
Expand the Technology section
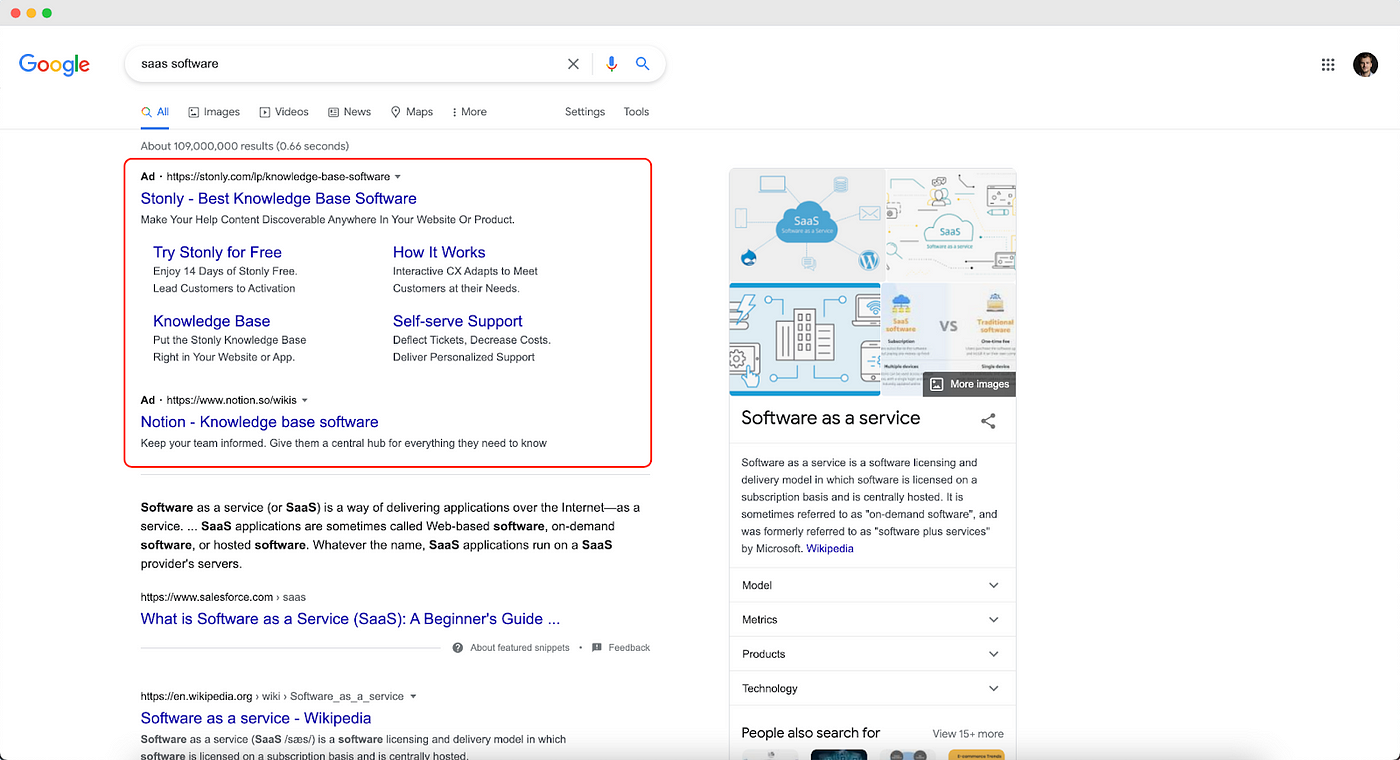click(x=873, y=688)
